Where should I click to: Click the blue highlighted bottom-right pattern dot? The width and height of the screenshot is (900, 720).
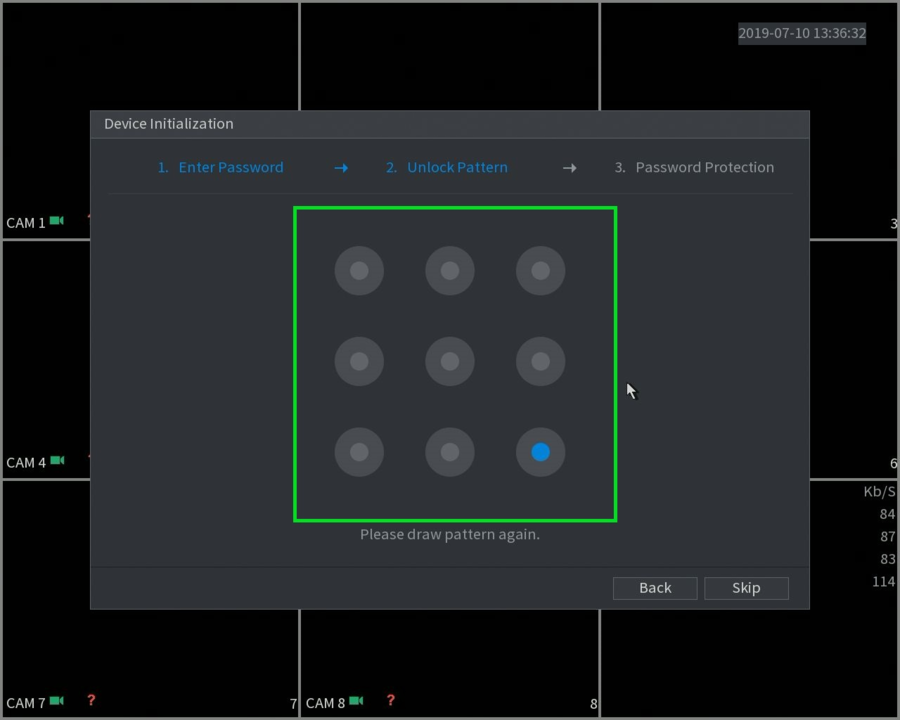tap(541, 452)
